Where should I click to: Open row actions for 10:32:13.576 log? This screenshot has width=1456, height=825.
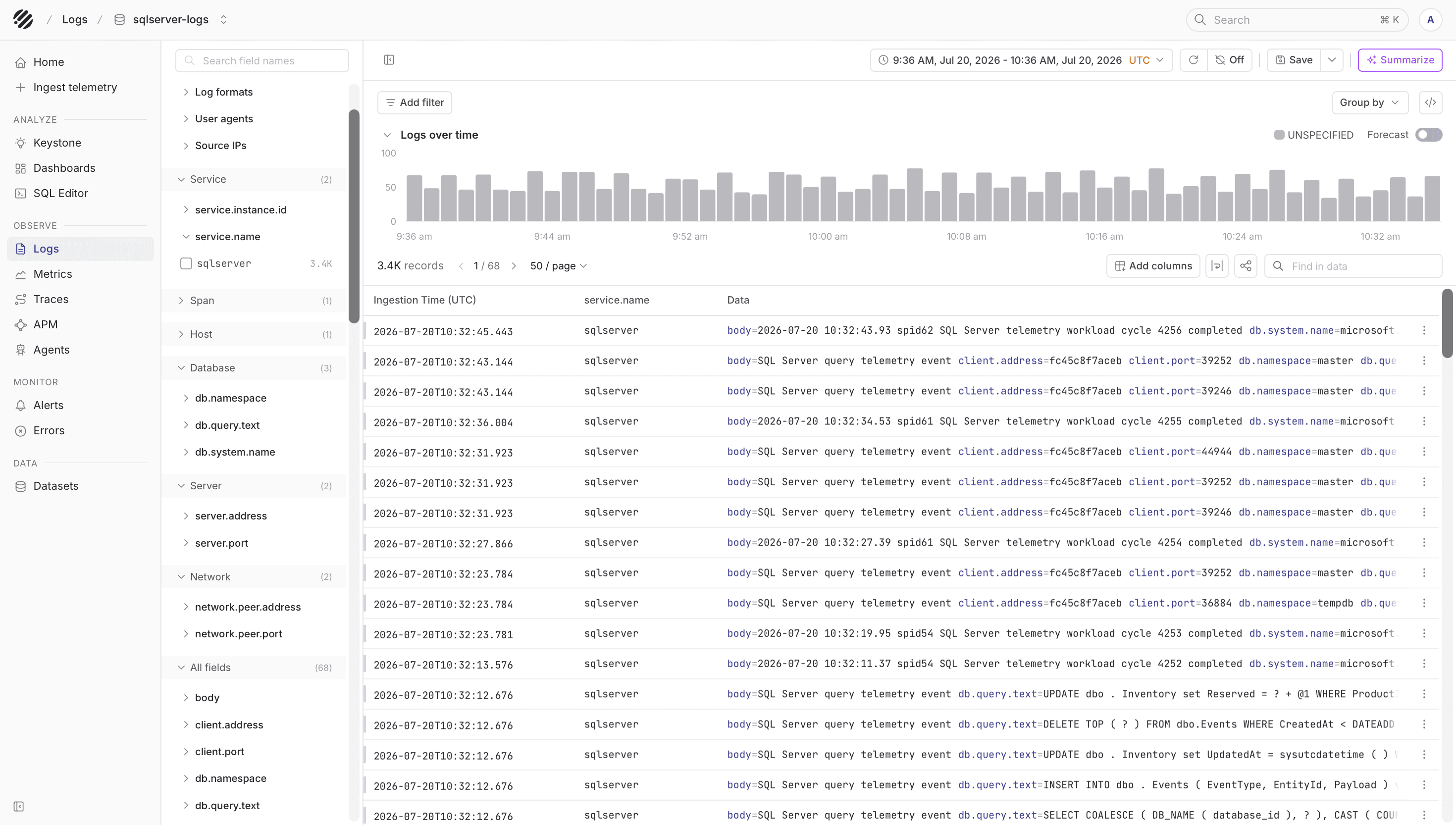tap(1424, 664)
